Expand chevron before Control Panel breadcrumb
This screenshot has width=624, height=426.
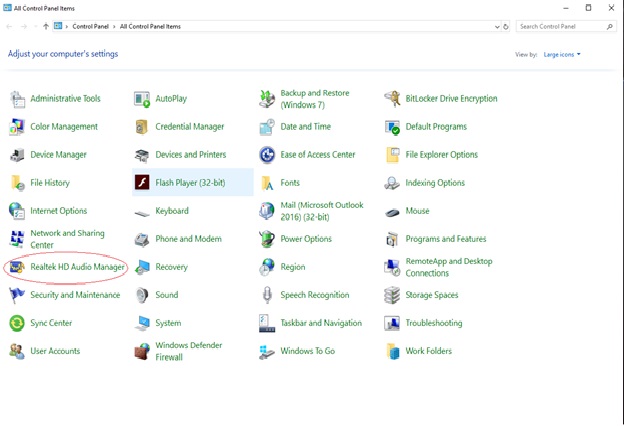pos(67,27)
